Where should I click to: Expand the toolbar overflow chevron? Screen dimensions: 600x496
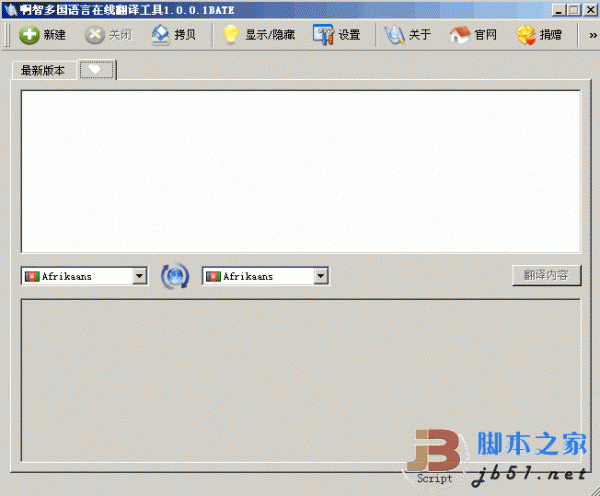(593, 36)
